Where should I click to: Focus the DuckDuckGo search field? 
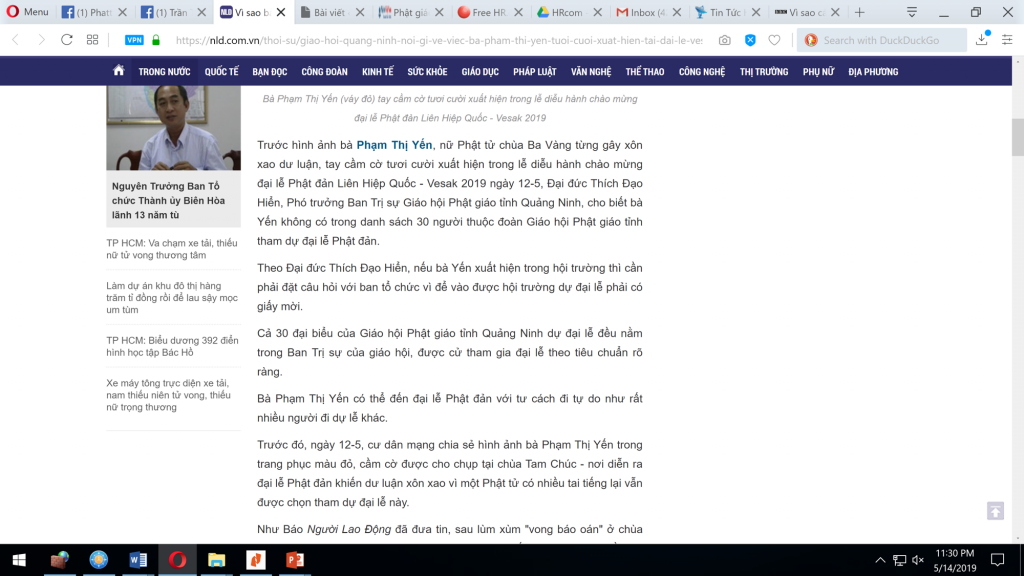pos(890,40)
